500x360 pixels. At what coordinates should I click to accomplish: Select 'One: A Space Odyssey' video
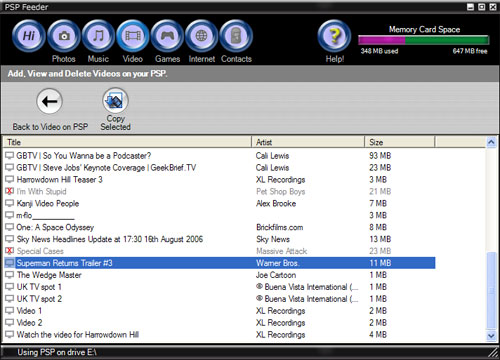tap(219, 227)
